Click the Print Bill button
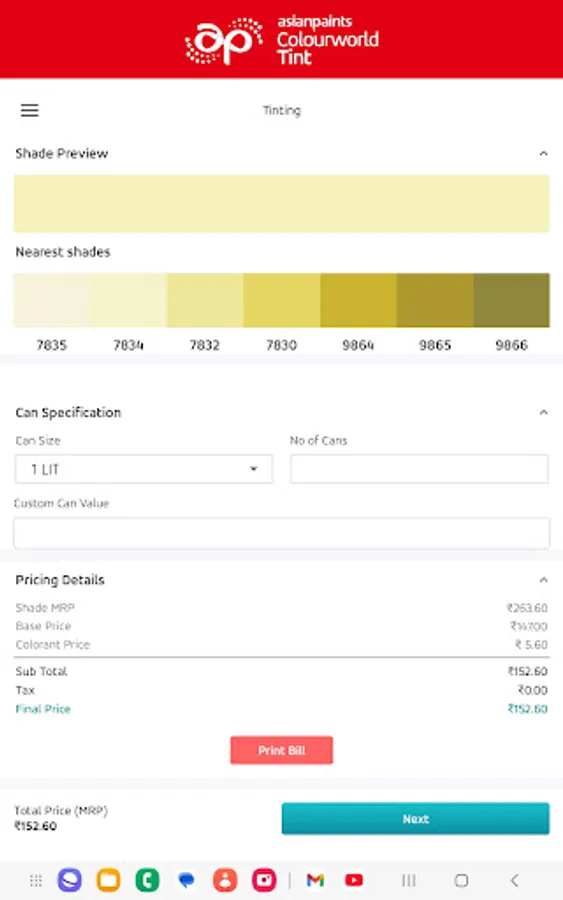563x900 pixels. (x=282, y=750)
